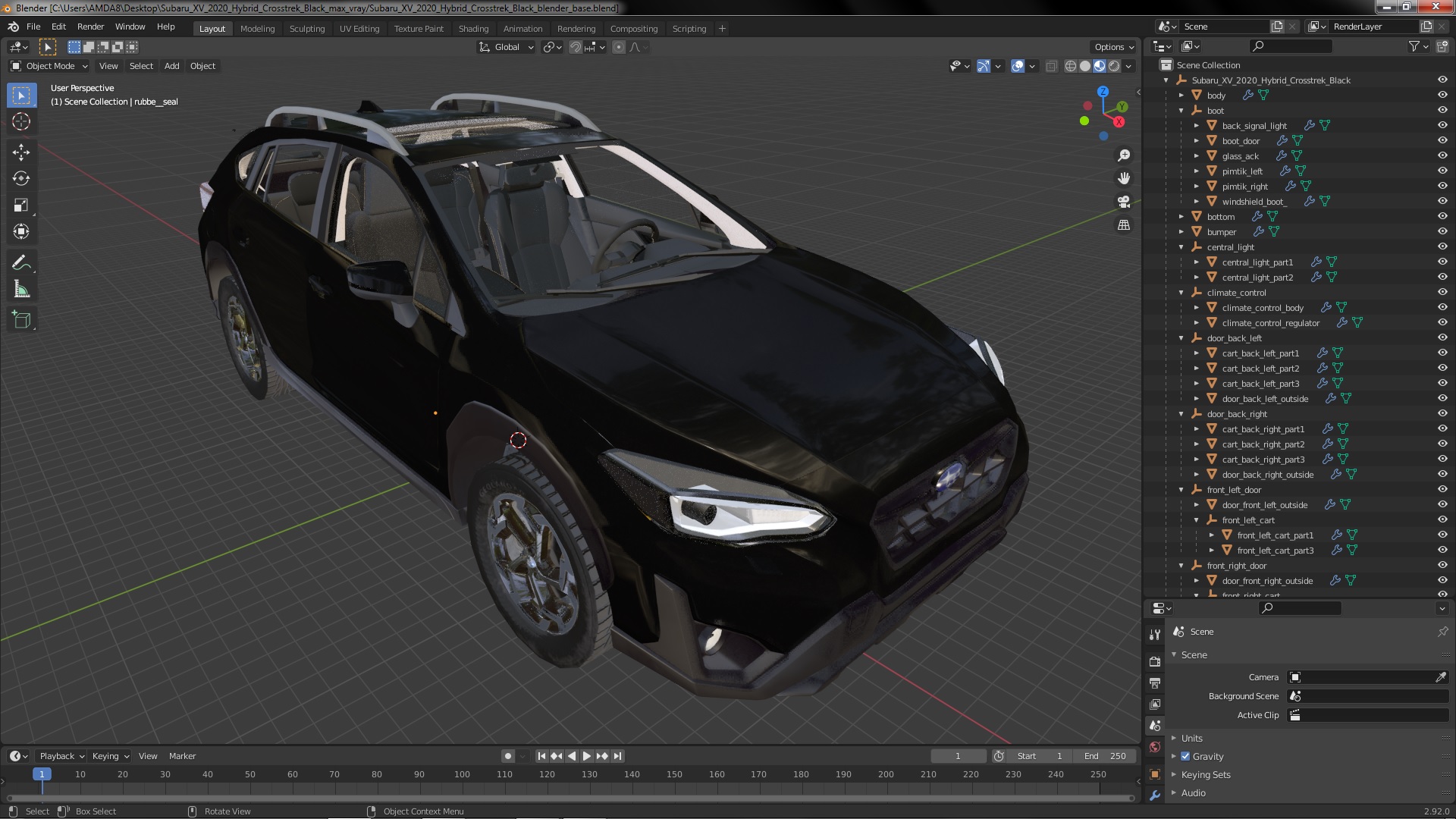
Task: Switch to the UV Editing workspace tab
Action: (x=359, y=29)
